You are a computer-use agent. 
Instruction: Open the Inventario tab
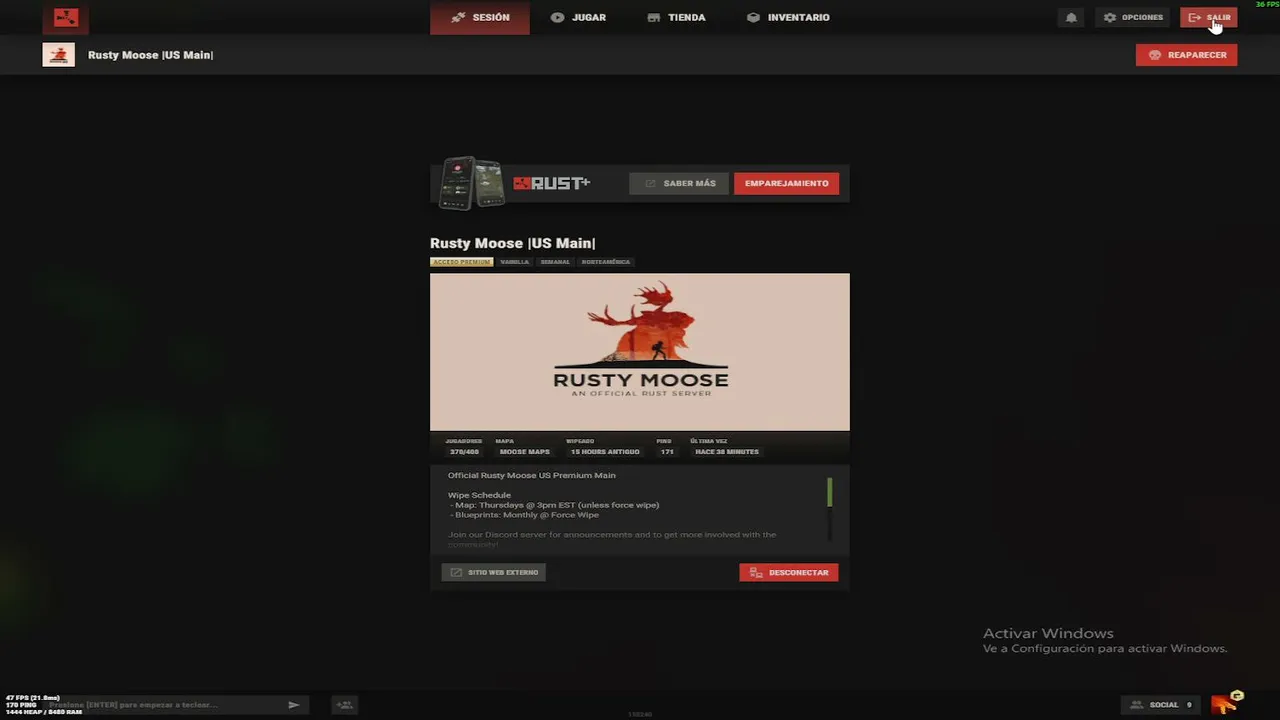[x=788, y=17]
